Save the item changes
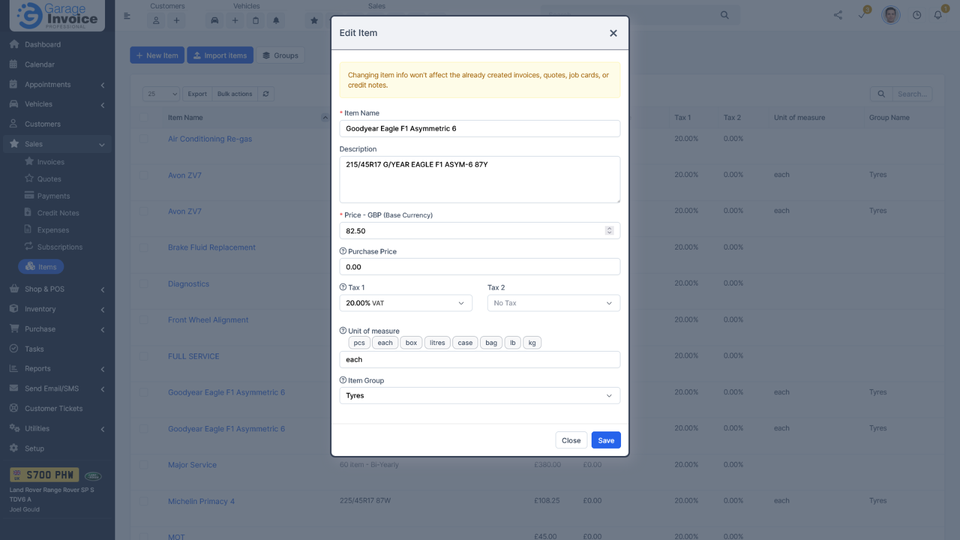The height and width of the screenshot is (540, 960). click(606, 440)
